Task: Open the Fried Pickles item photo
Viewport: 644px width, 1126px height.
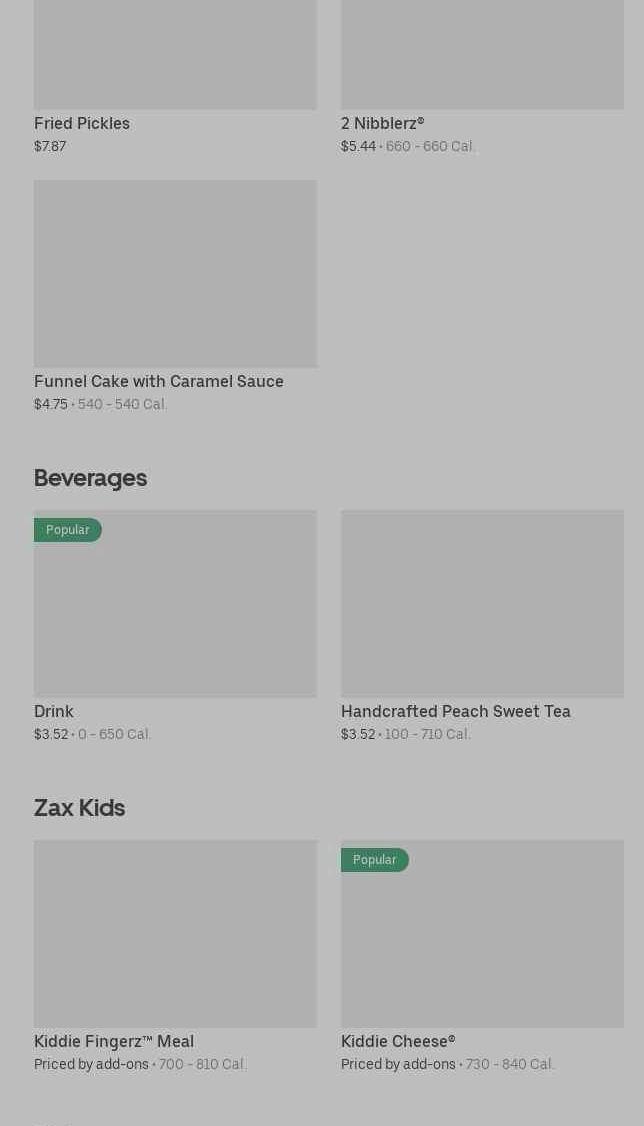Action: [175, 55]
